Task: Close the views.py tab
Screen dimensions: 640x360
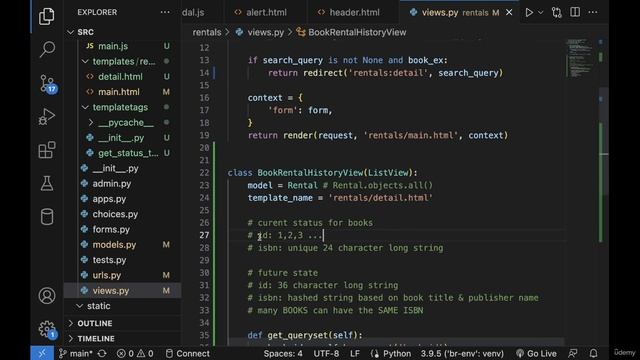Action: pos(509,13)
